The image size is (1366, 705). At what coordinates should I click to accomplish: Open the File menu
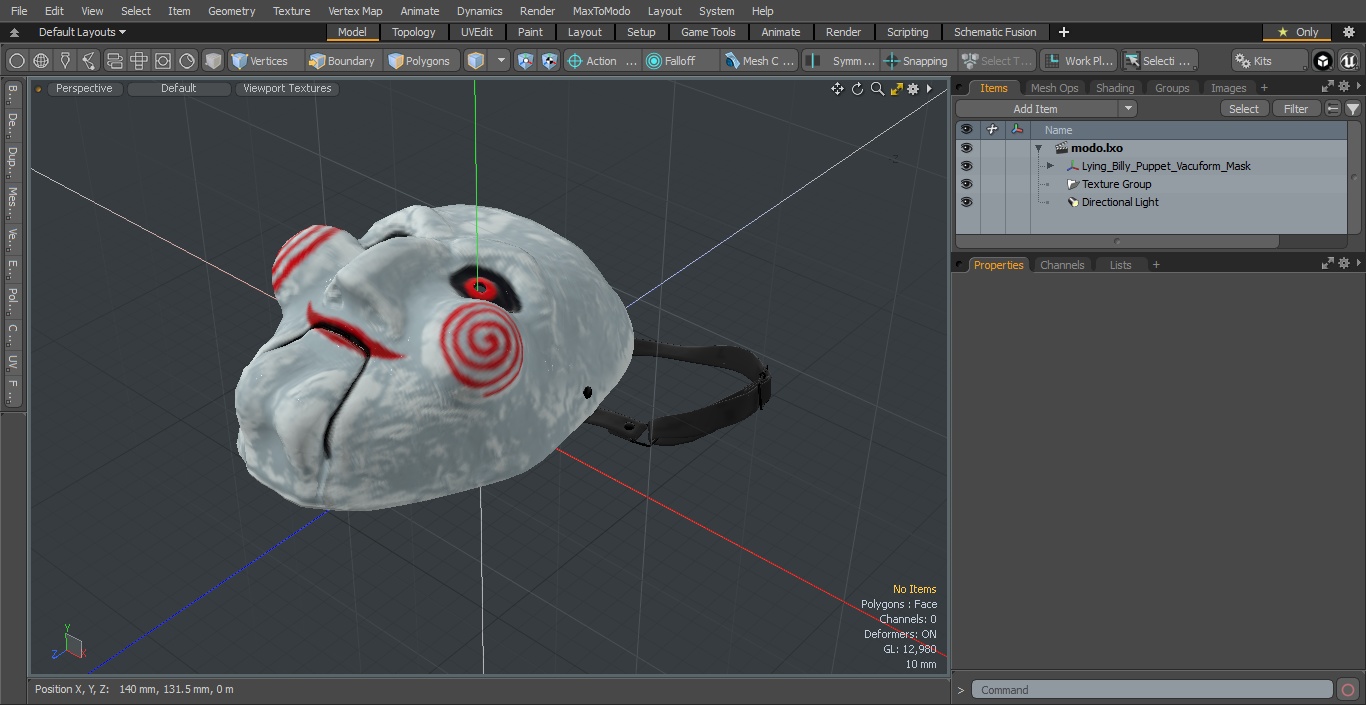[19, 11]
